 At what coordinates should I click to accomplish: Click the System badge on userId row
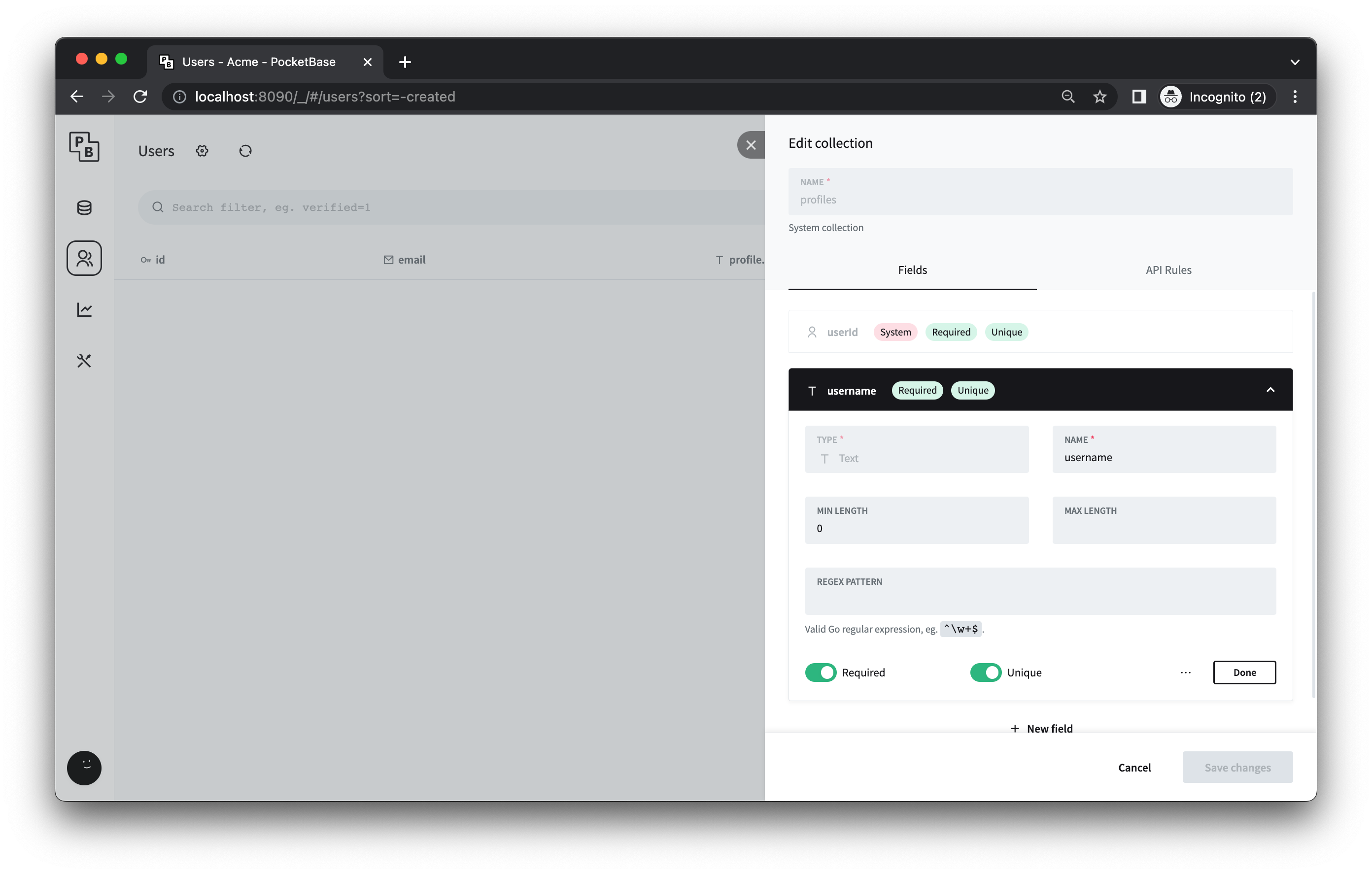pos(895,332)
